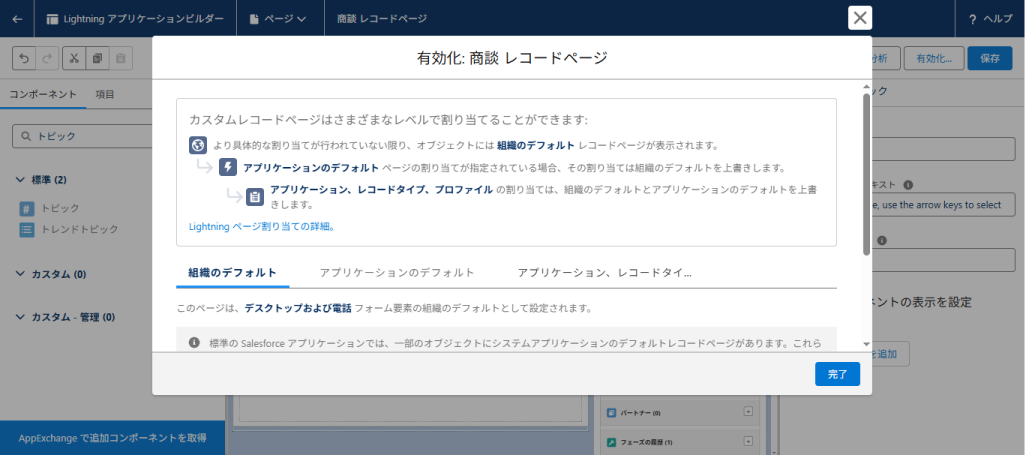
Task: Click the フェーズの履歴 related list icon
Action: (611, 442)
